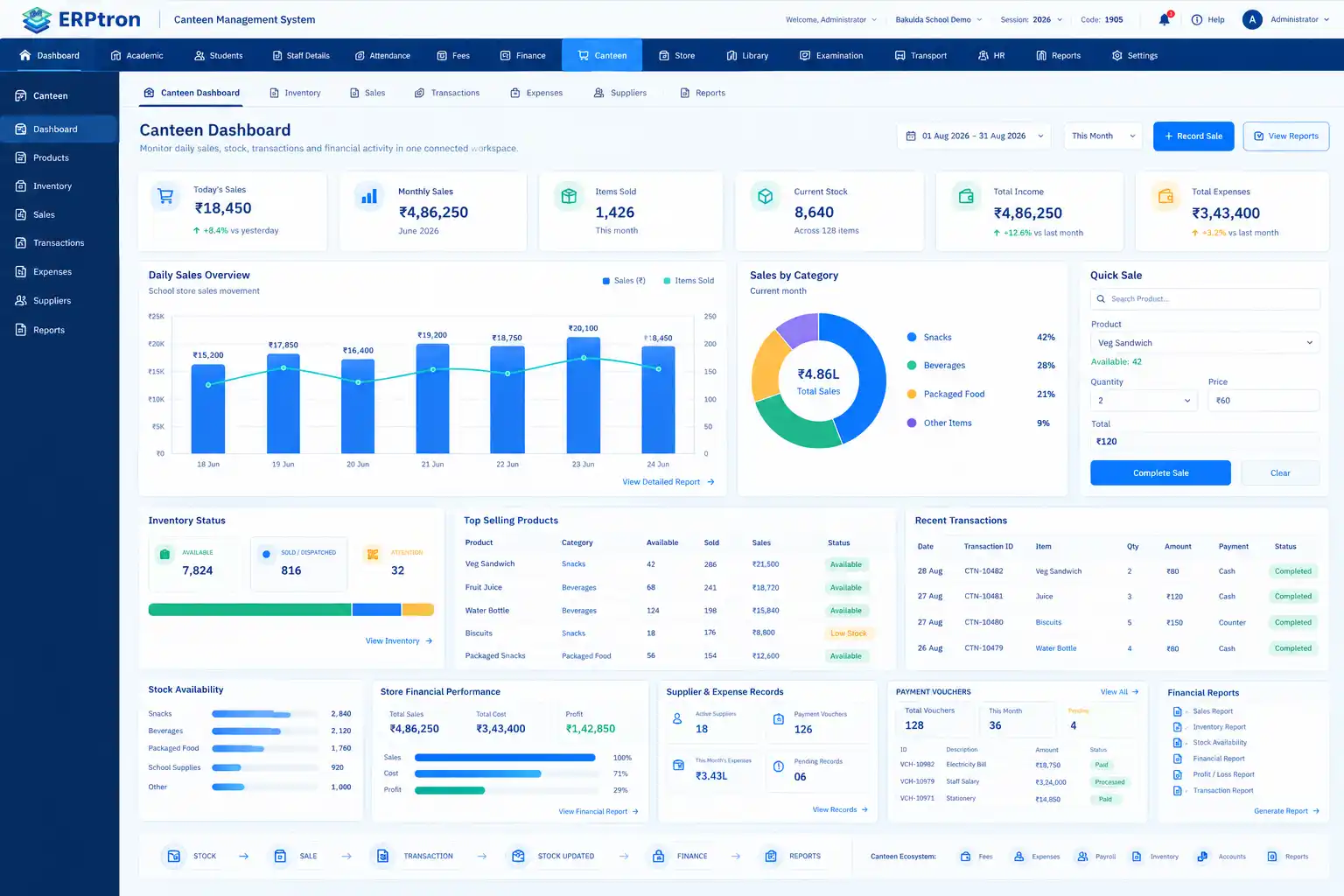The image size is (1344, 896).
Task: Click the 23 Jun sales bar
Action: pos(583,395)
